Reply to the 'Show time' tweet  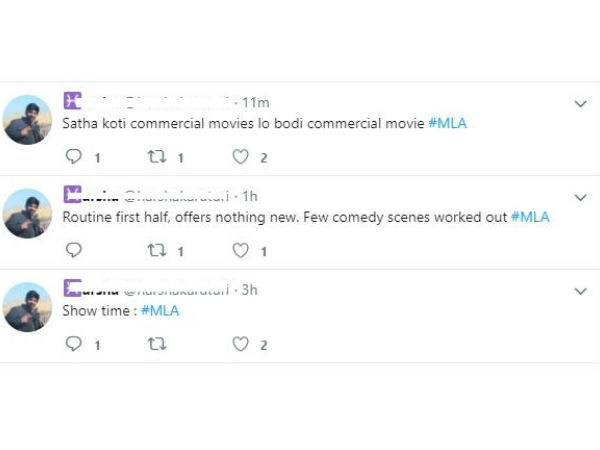(73, 344)
